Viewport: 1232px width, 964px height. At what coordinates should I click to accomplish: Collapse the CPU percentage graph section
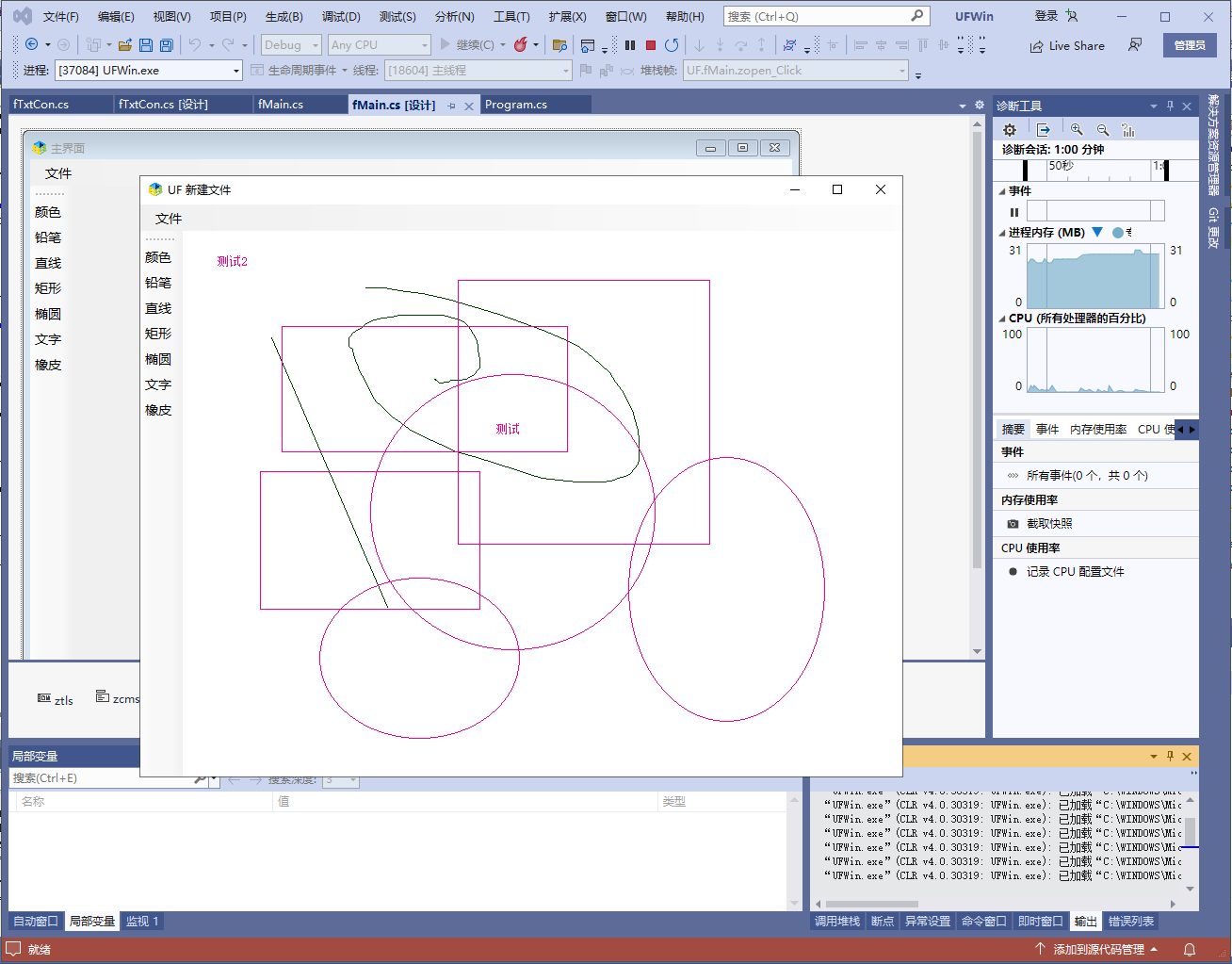click(x=1002, y=319)
